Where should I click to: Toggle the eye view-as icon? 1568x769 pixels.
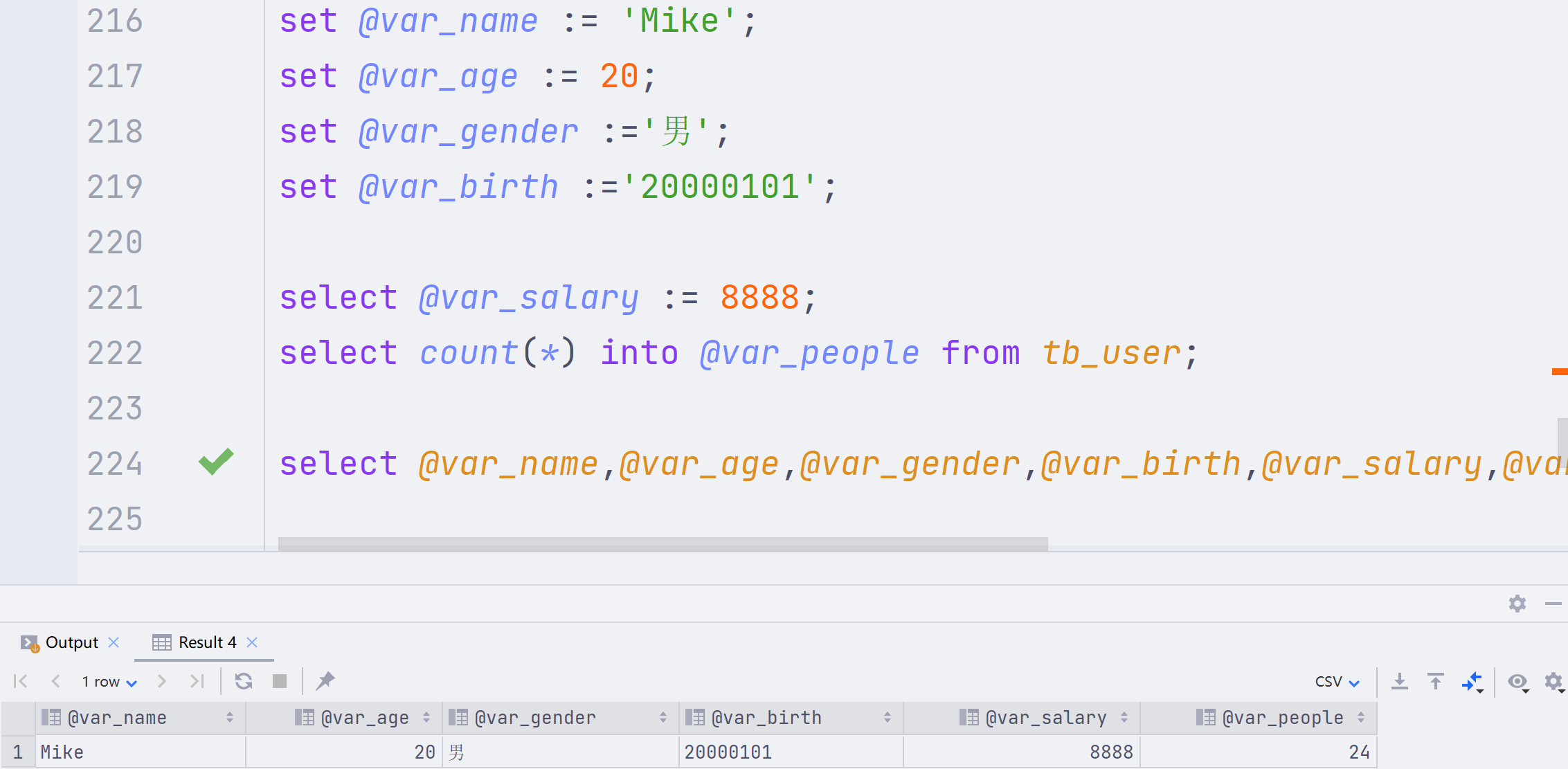tap(1517, 681)
